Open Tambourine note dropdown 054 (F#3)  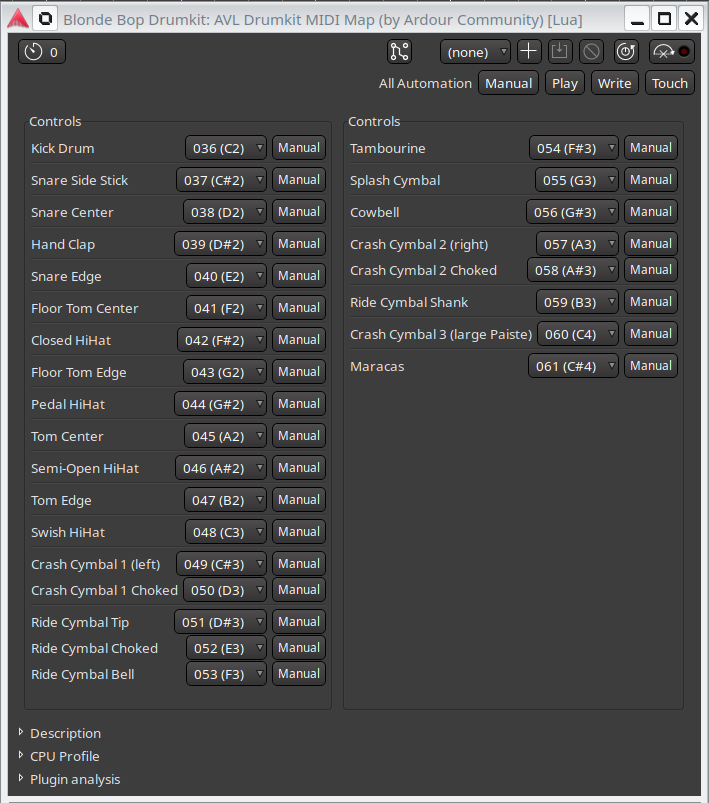[573, 148]
